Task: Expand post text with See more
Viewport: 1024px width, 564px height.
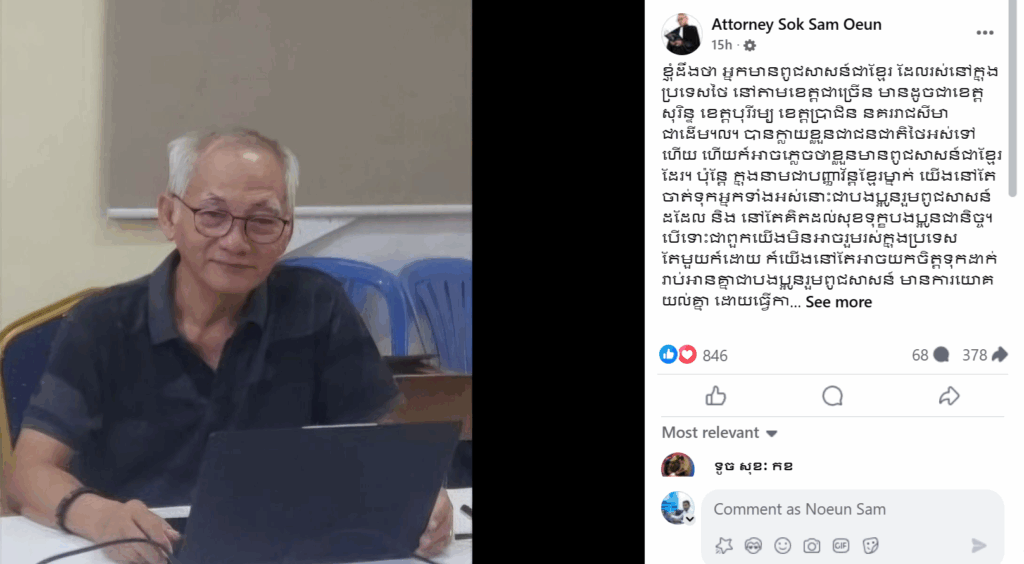Action: click(x=839, y=302)
